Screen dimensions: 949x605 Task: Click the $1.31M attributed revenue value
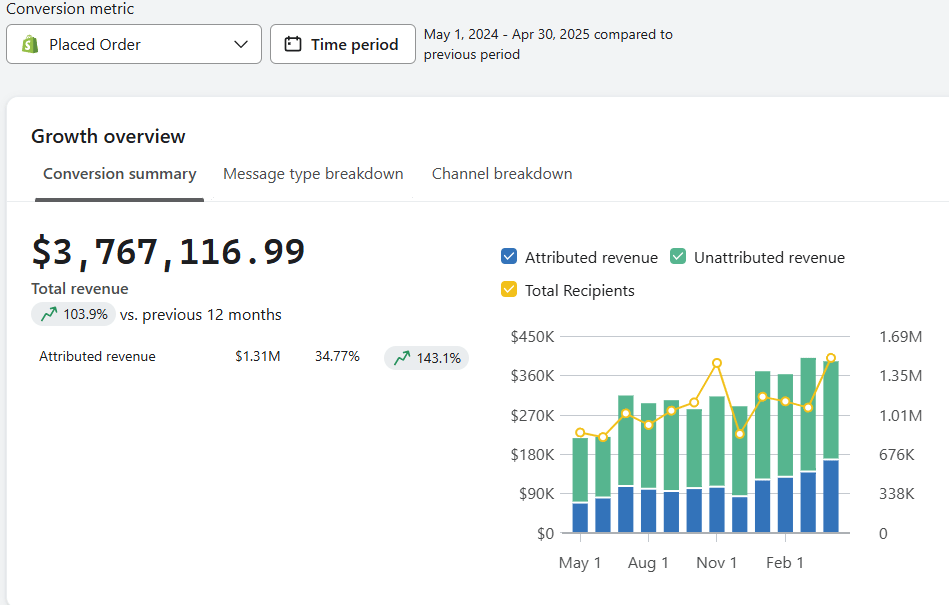point(258,356)
